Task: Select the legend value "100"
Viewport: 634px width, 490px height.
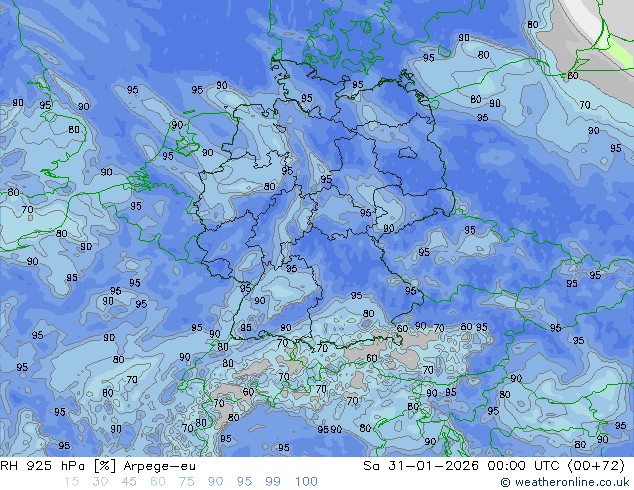Action: (x=306, y=482)
